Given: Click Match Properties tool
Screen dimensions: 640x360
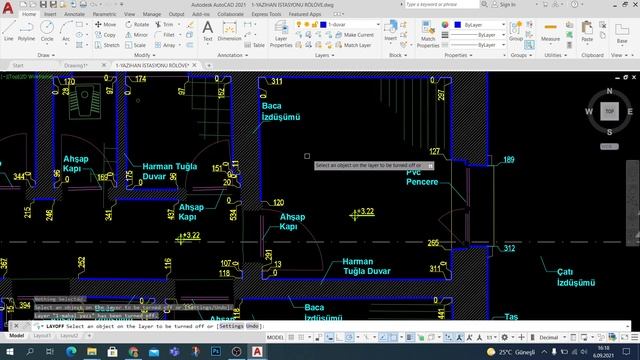Looking at the screenshot, I should click(428, 34).
